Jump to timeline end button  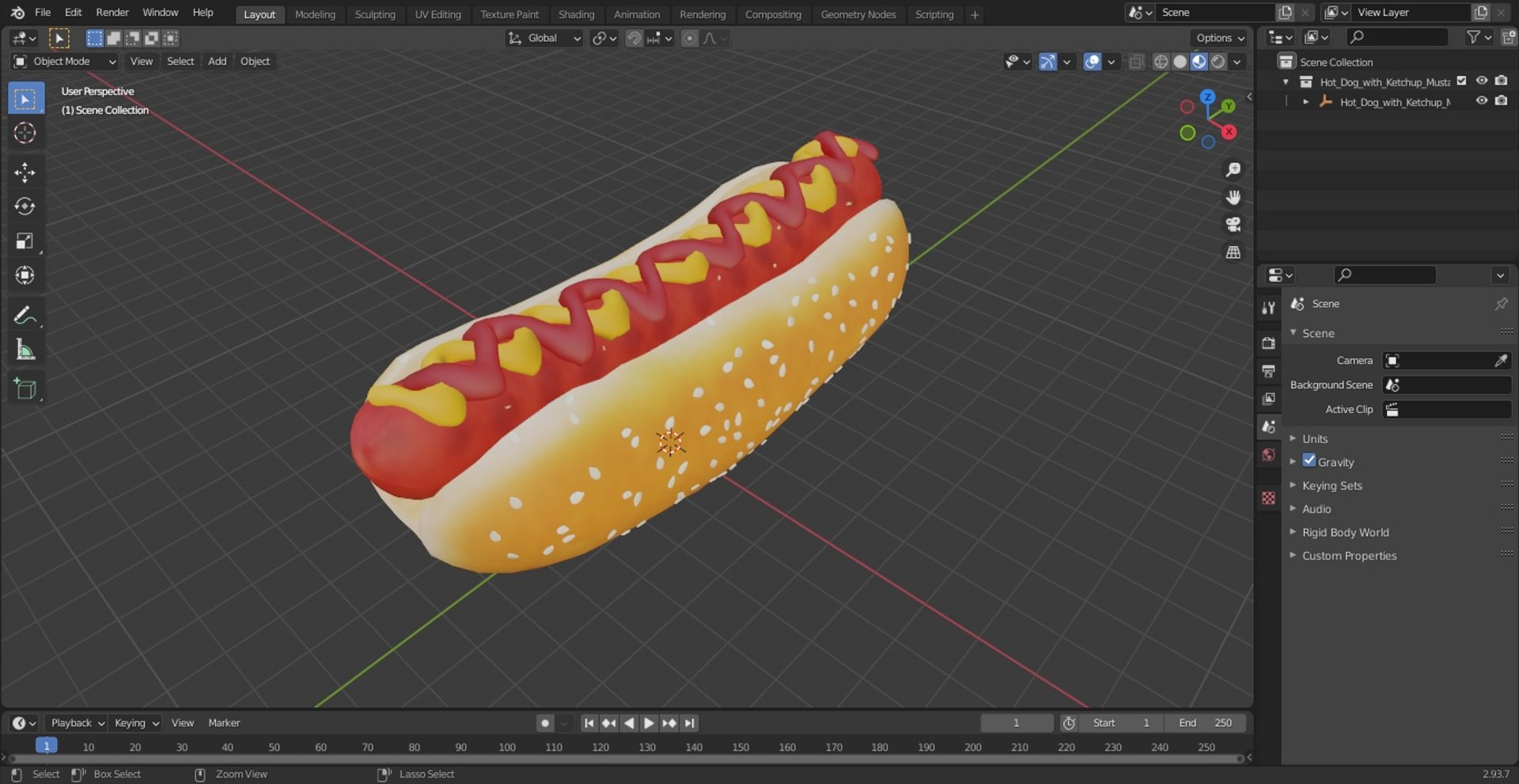click(690, 723)
